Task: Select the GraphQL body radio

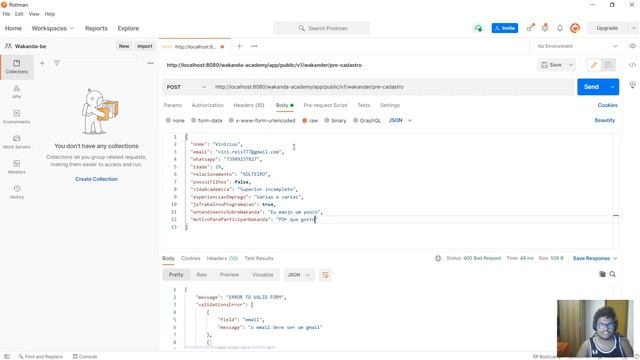Action: click(356, 120)
